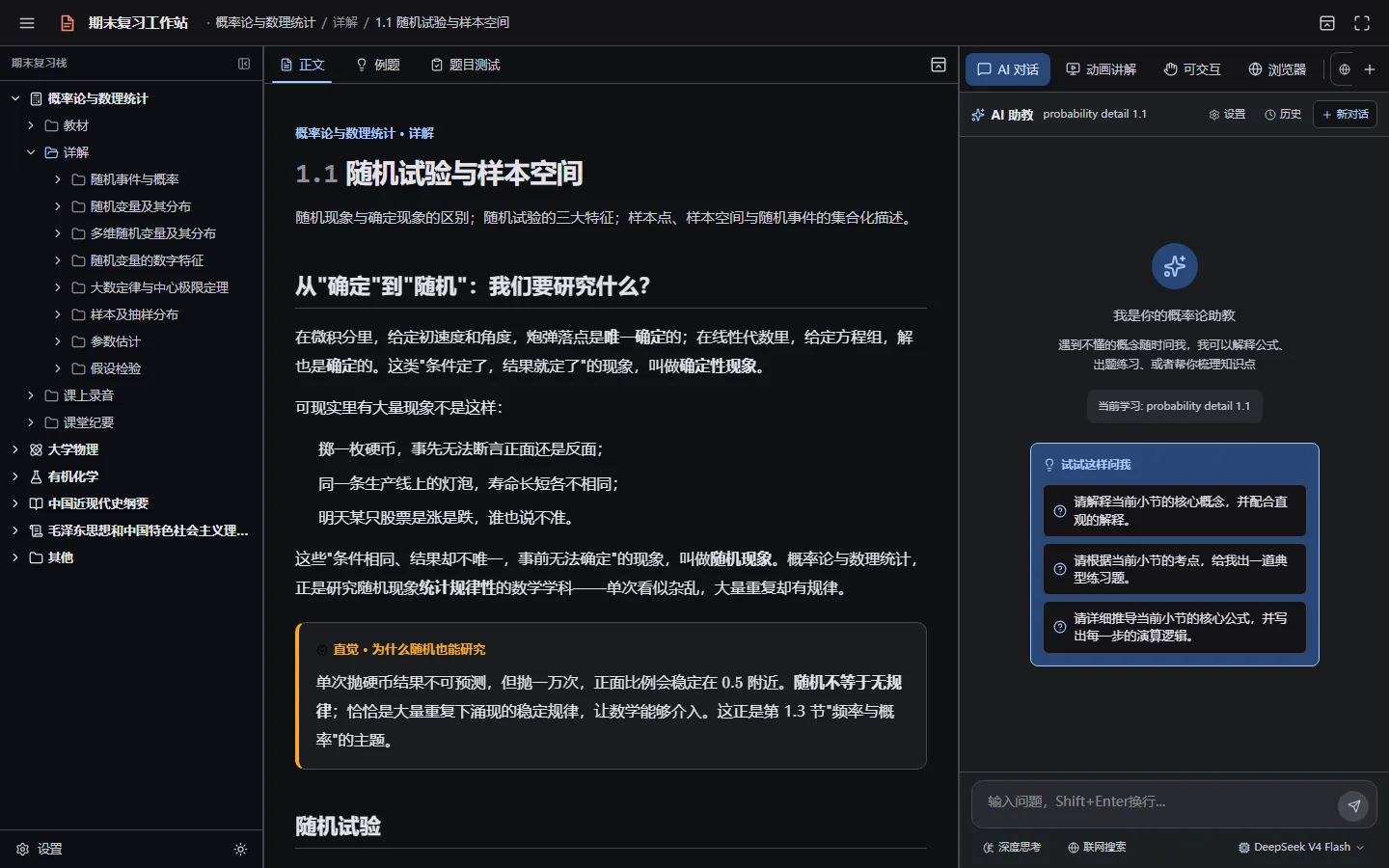Switch to 题目测试 tab
Image resolution: width=1389 pixels, height=868 pixels.
pyautogui.click(x=465, y=65)
